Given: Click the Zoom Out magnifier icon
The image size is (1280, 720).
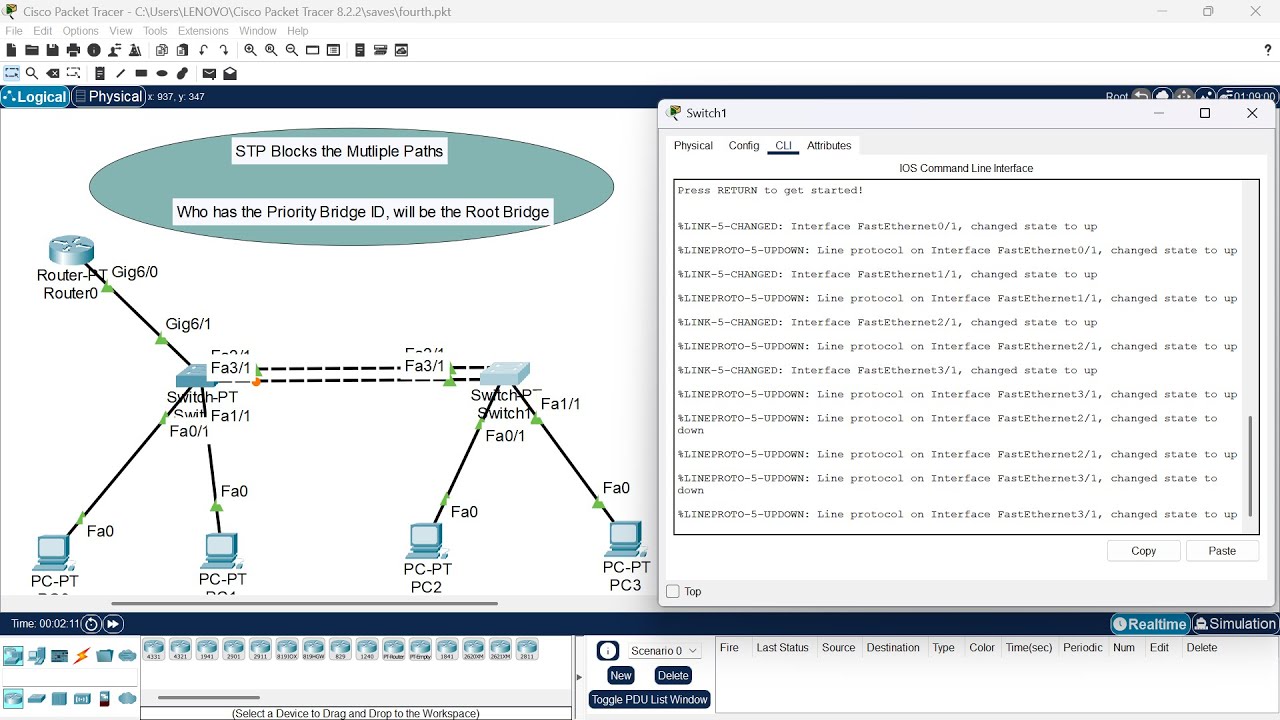Looking at the screenshot, I should pyautogui.click(x=292, y=50).
